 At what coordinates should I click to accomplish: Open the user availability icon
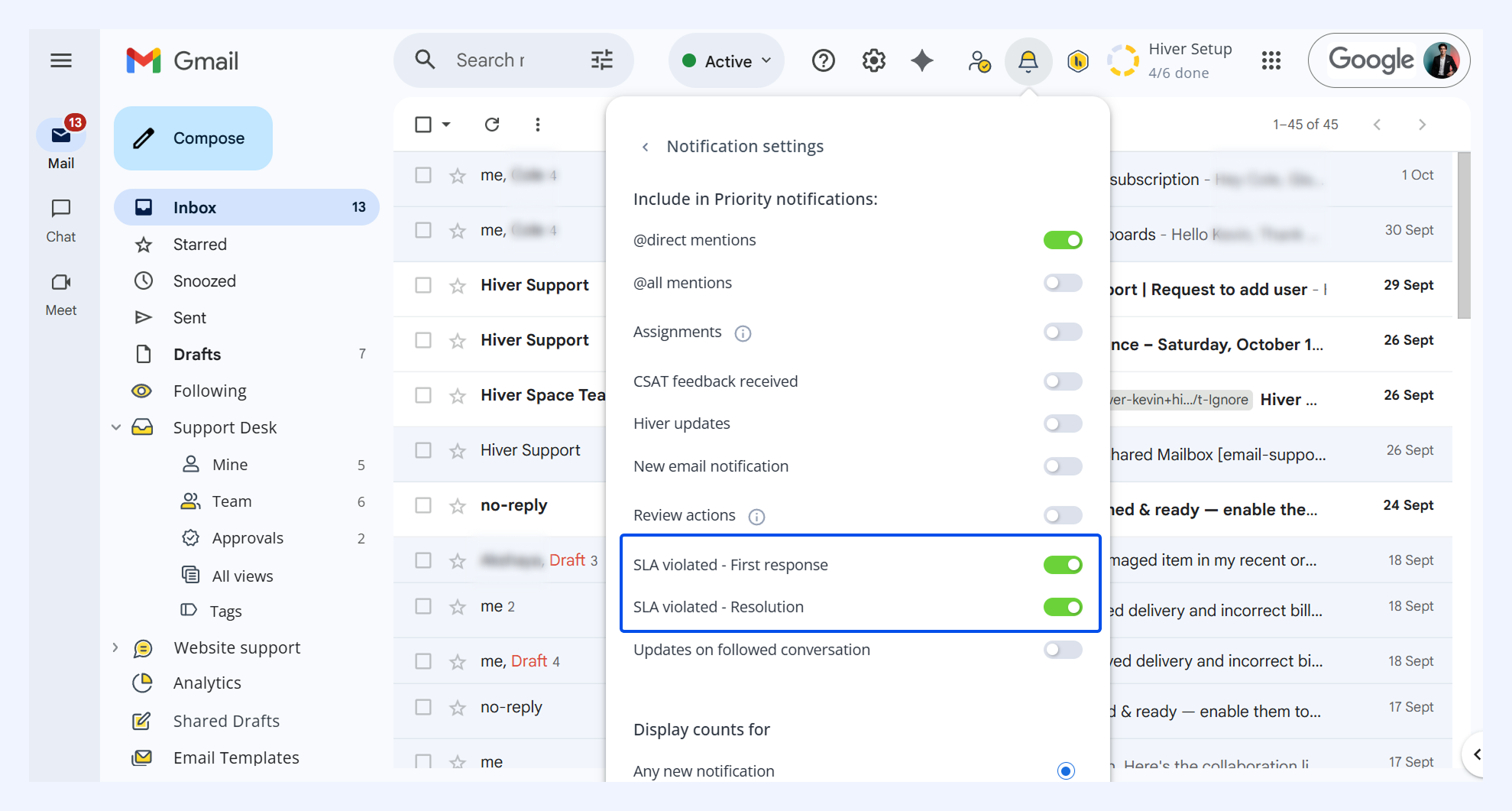click(979, 60)
